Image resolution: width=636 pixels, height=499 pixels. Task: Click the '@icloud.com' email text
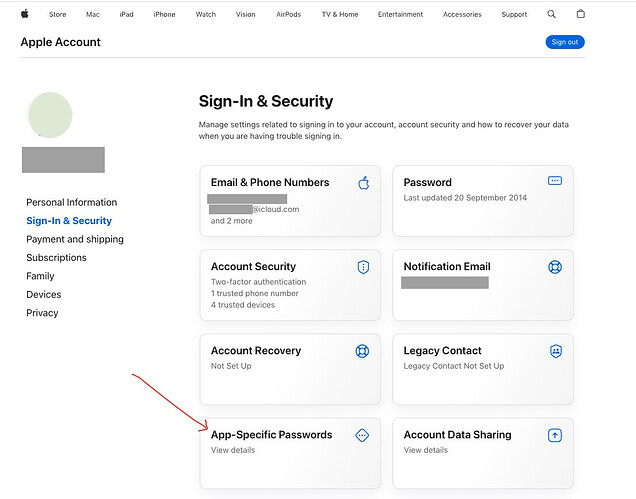tap(276, 209)
